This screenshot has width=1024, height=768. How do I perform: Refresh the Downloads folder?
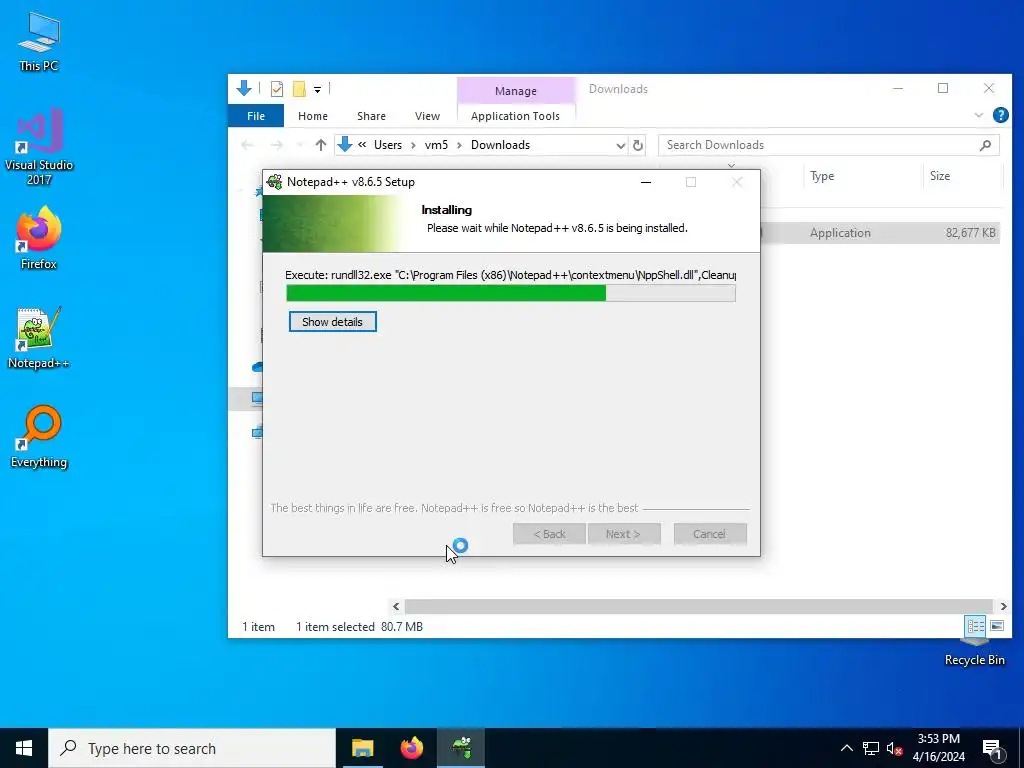tap(638, 146)
